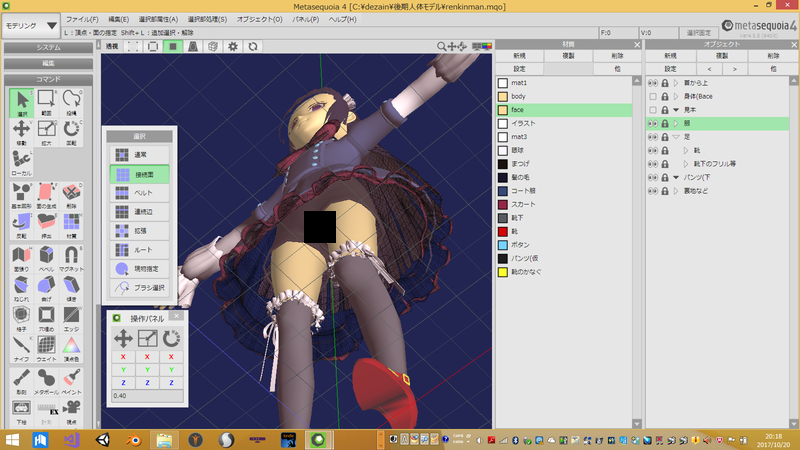This screenshot has width=800, height=450.
Task: Show the hidden 身体(Bace object
Action: coord(653,96)
